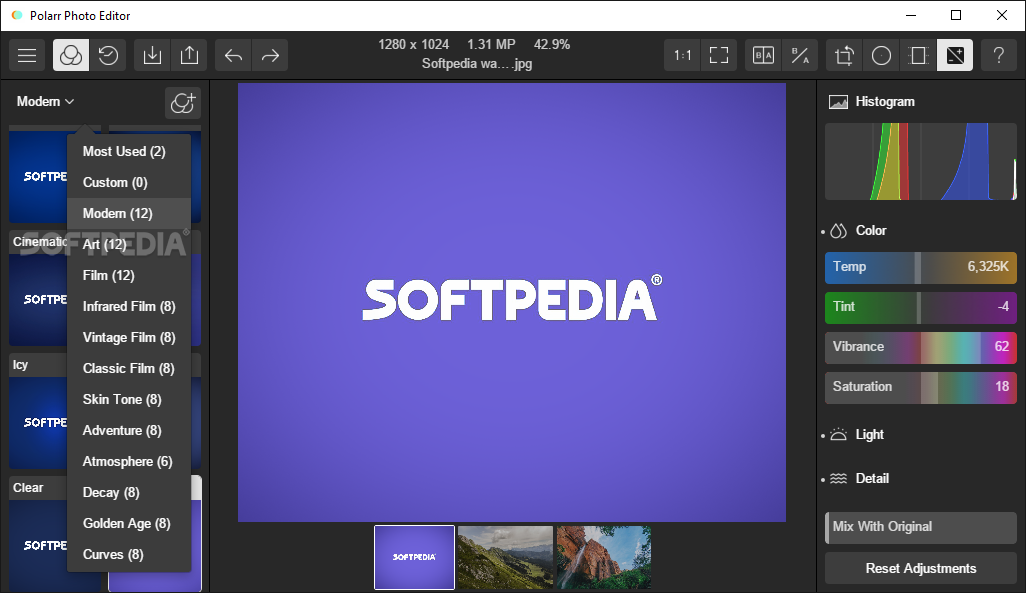Choose Art (12) category

[129, 244]
